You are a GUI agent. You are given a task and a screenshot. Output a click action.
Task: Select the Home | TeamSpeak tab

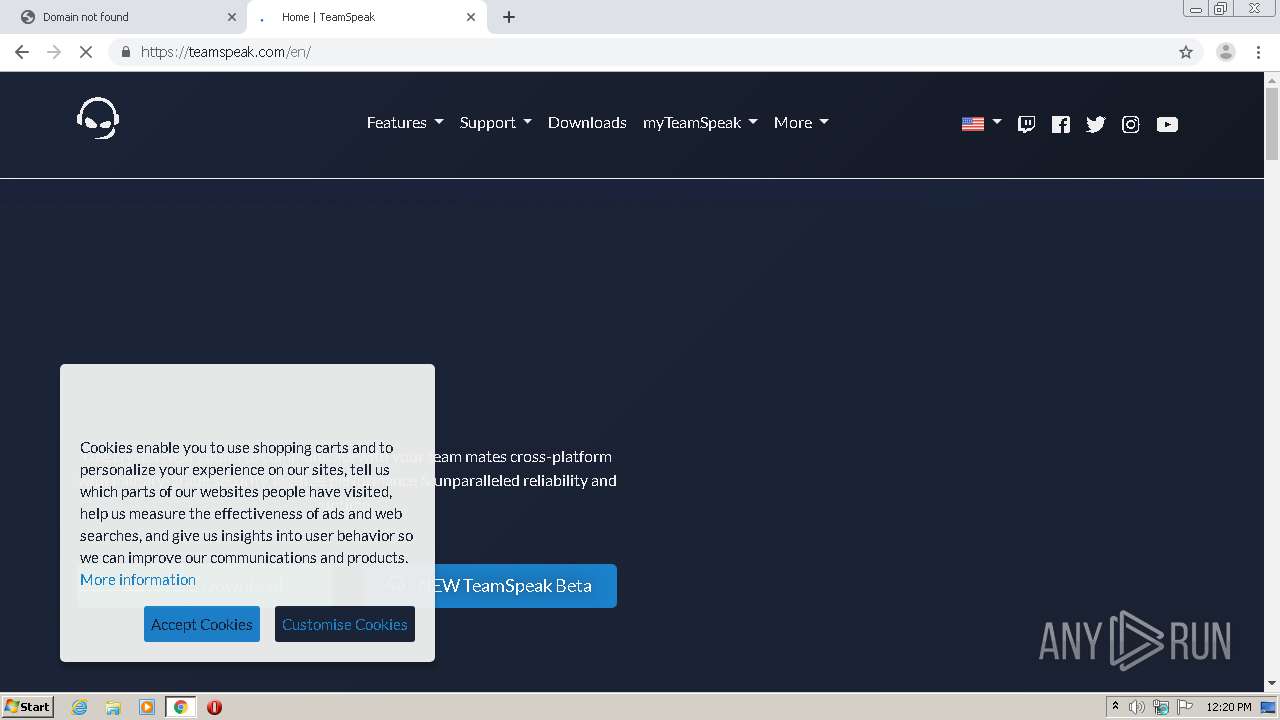tap(365, 17)
